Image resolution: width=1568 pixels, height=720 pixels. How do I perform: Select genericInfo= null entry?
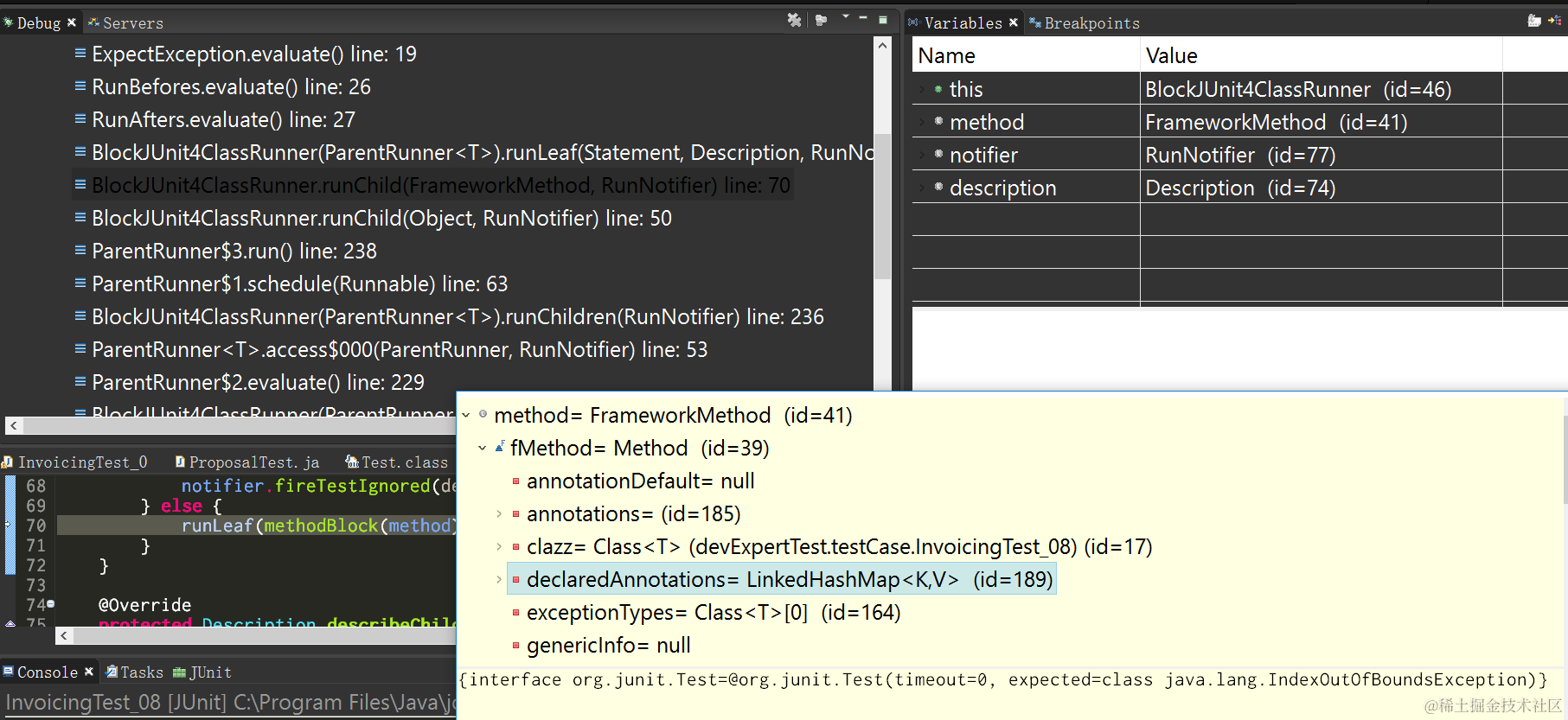click(608, 646)
